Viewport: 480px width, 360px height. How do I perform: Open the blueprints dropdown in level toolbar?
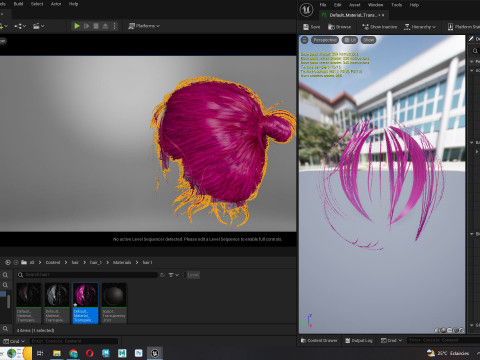coord(20,26)
